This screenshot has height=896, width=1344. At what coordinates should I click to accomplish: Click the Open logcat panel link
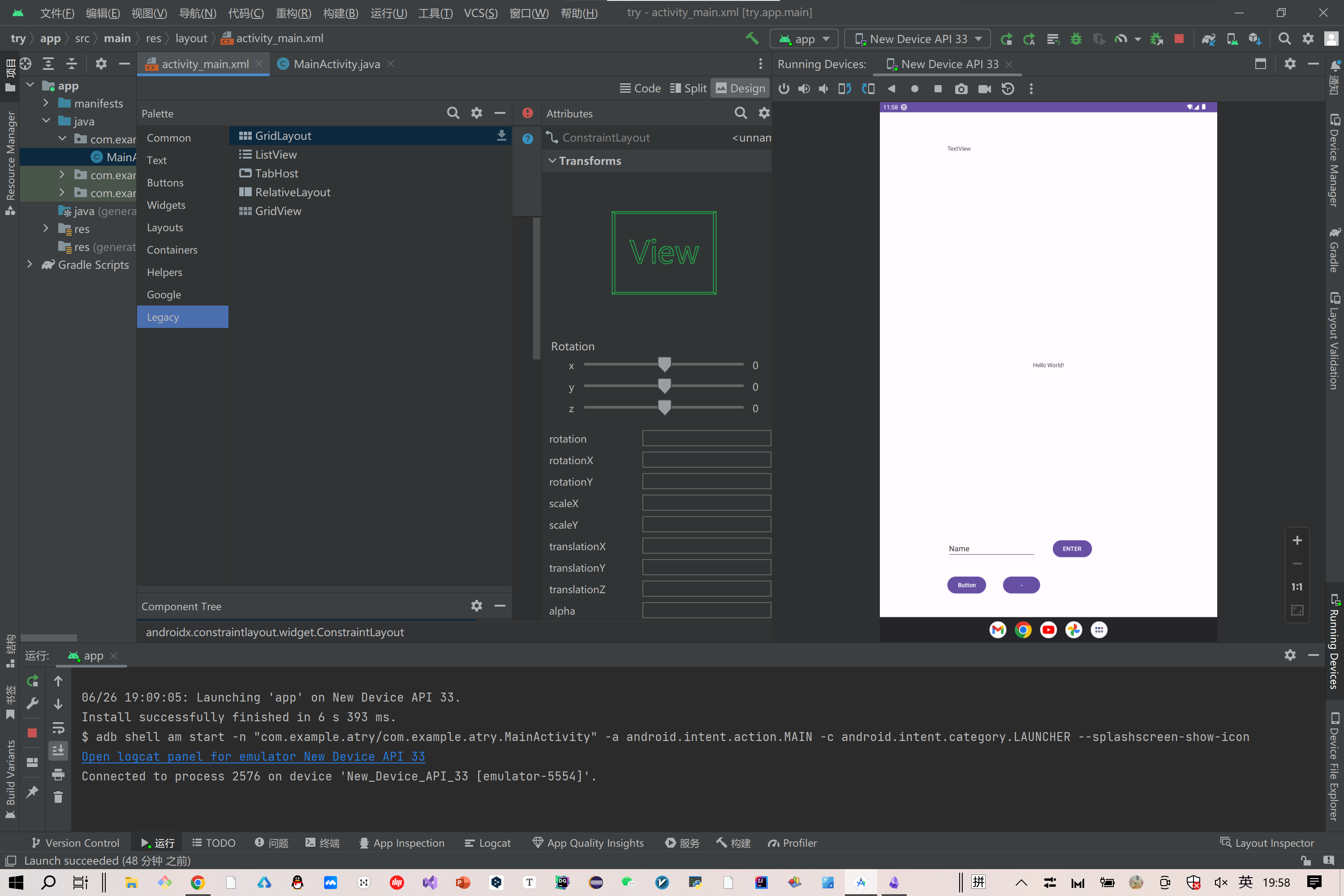click(253, 756)
